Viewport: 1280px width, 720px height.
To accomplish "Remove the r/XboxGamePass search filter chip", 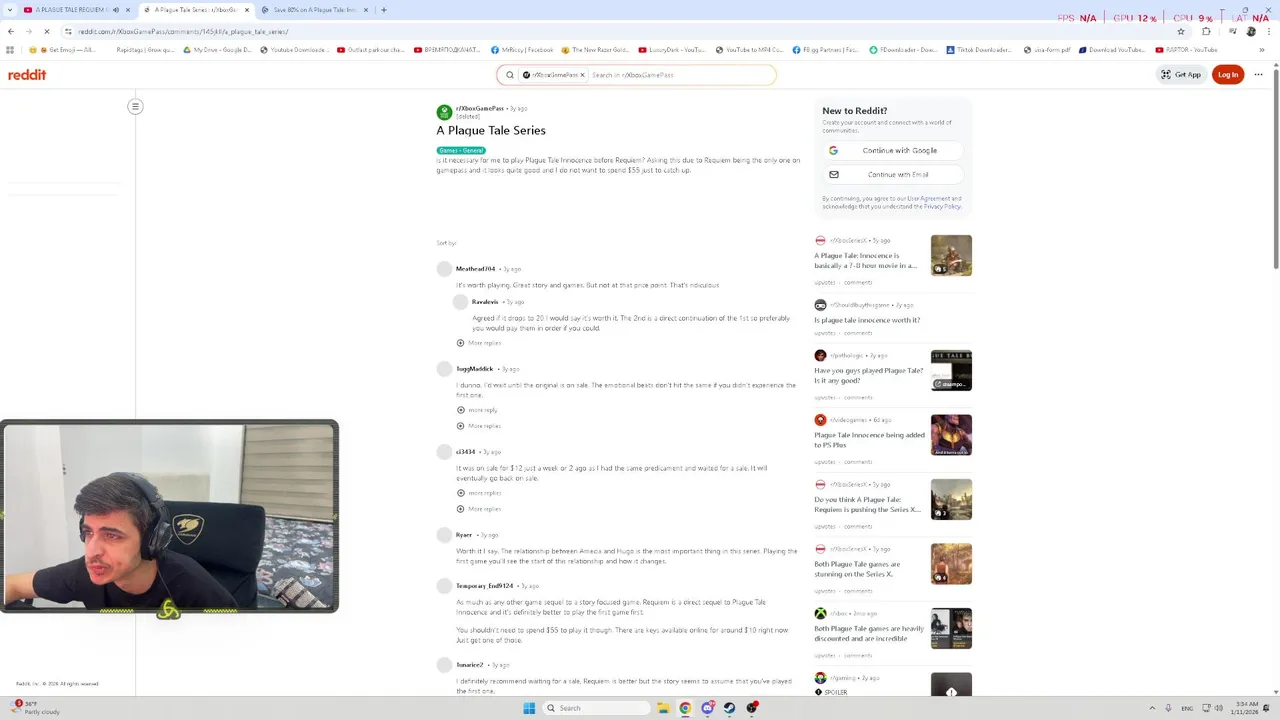I will pyautogui.click(x=582, y=75).
